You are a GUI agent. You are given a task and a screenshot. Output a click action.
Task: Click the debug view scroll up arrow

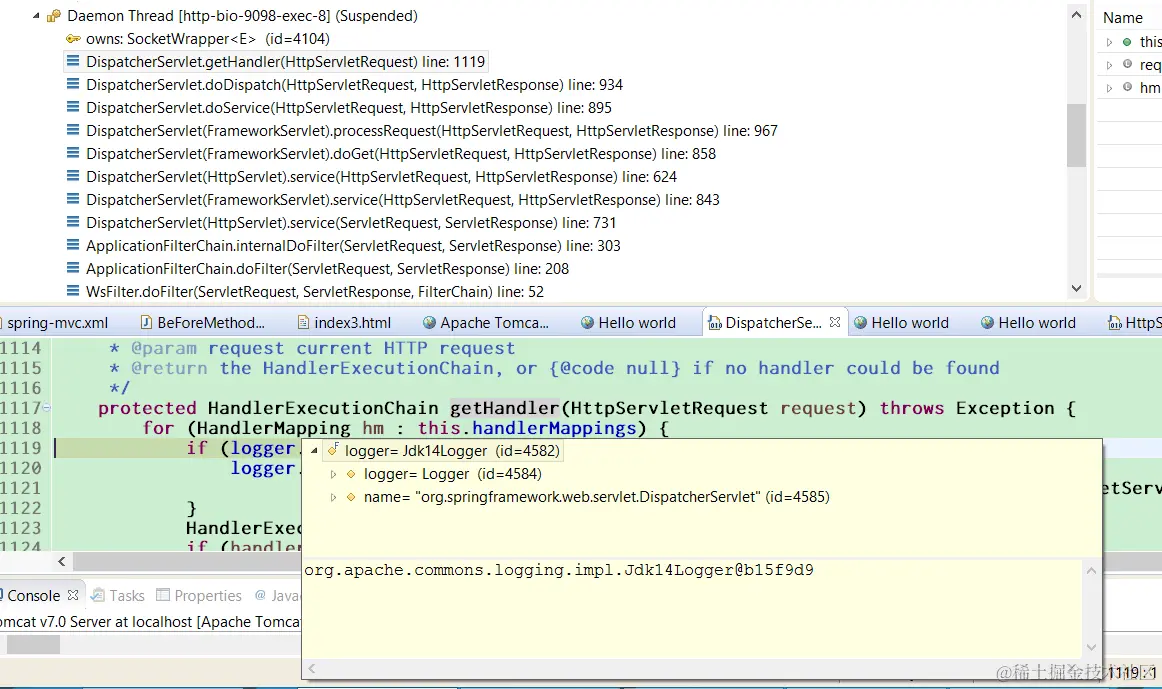1077,14
